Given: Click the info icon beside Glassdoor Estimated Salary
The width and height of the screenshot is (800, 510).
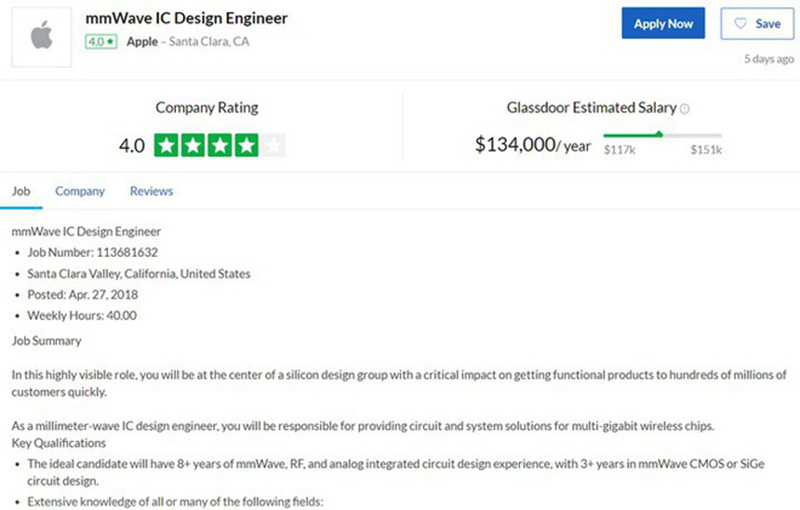Looking at the screenshot, I should coord(685,108).
